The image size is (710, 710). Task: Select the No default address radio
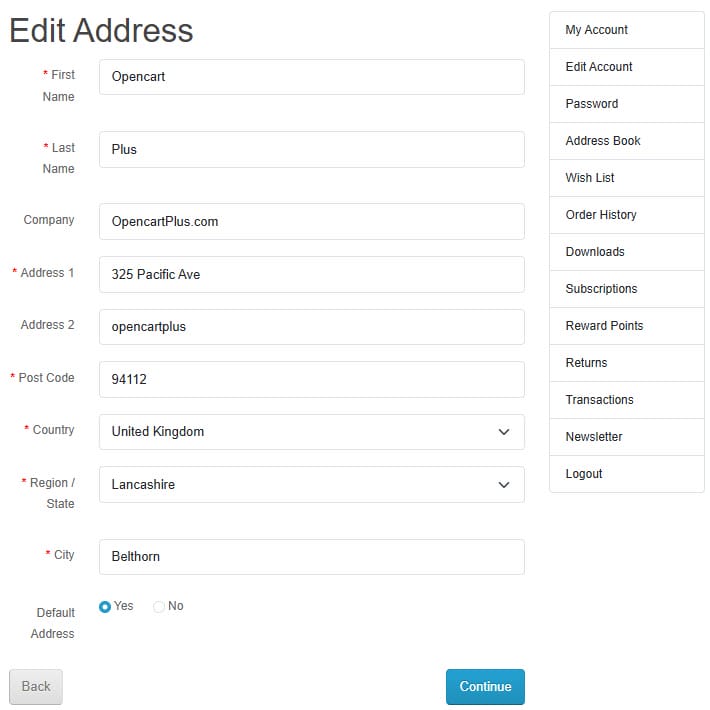pyautogui.click(x=158, y=606)
